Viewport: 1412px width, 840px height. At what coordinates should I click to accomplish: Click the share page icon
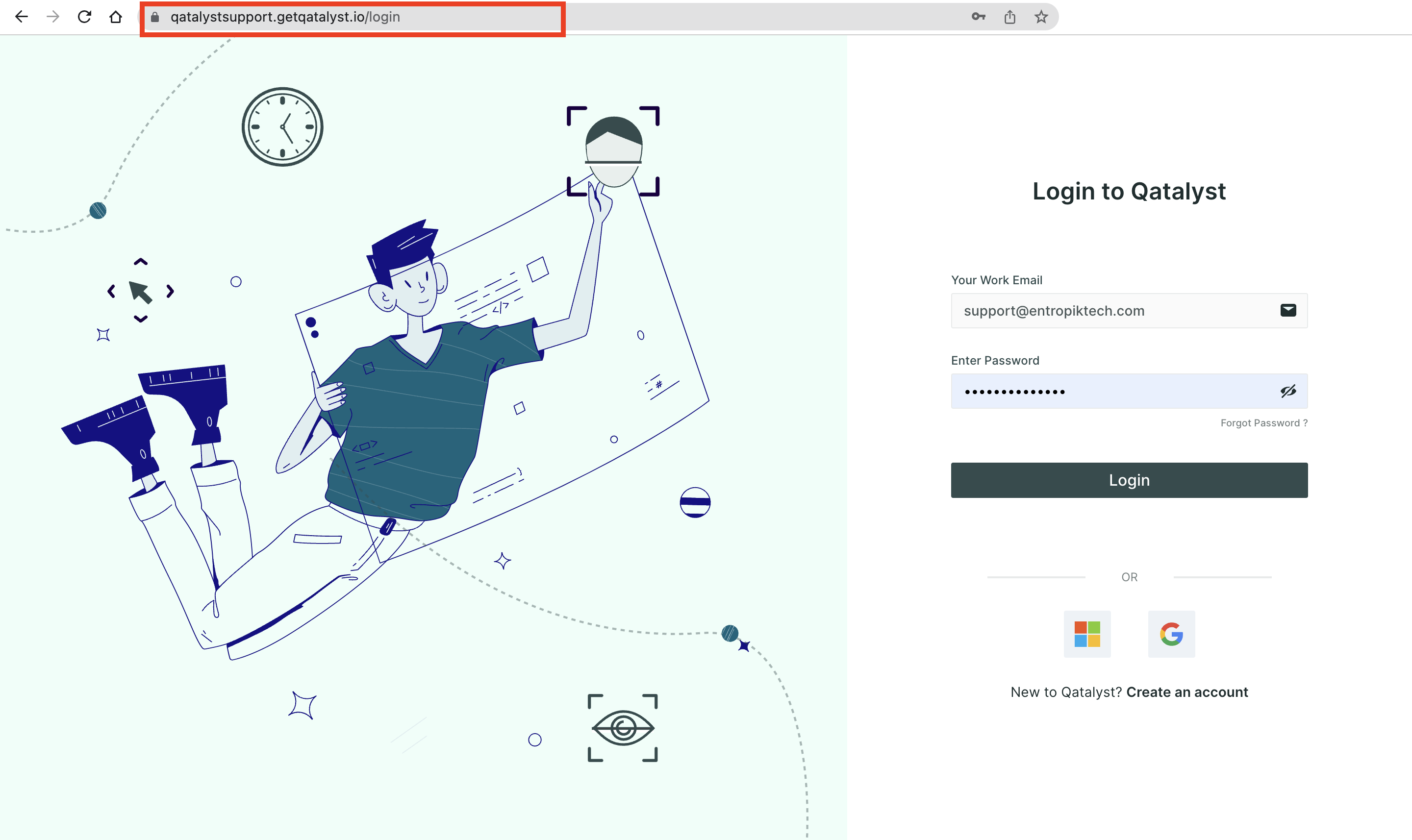[x=1010, y=17]
